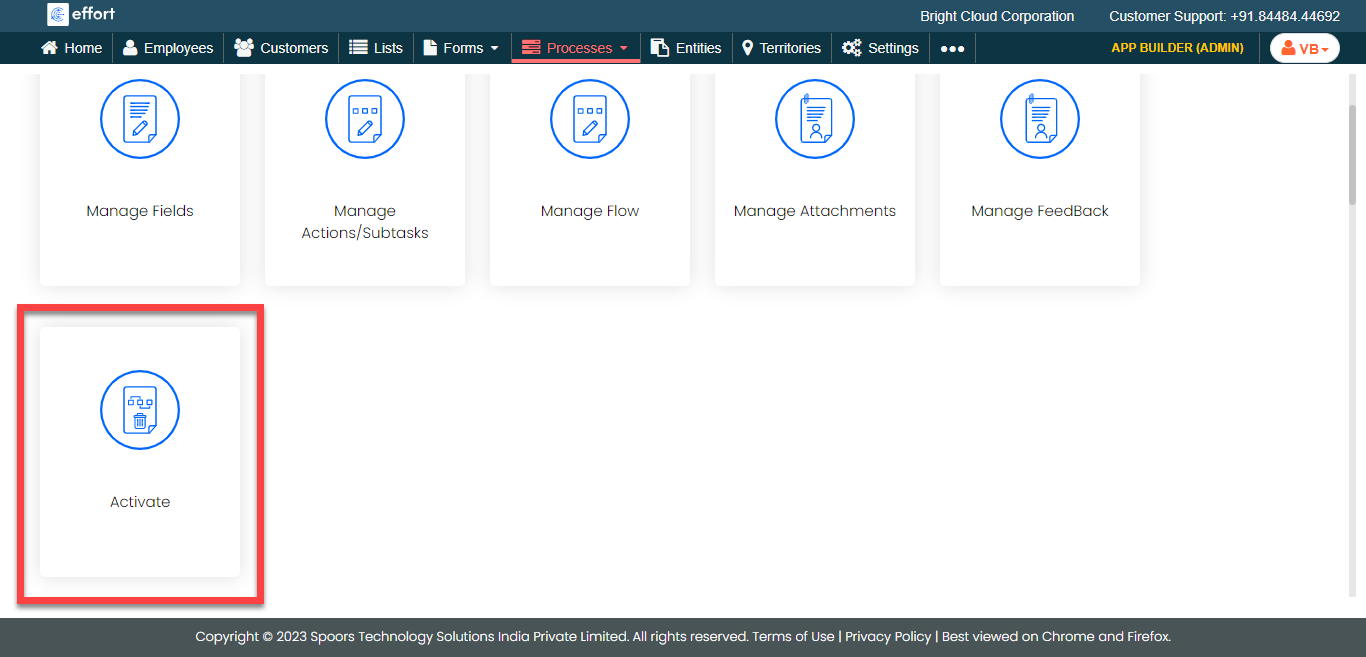Open the three-dots more menu
The height and width of the screenshot is (657, 1366).
tap(952, 48)
